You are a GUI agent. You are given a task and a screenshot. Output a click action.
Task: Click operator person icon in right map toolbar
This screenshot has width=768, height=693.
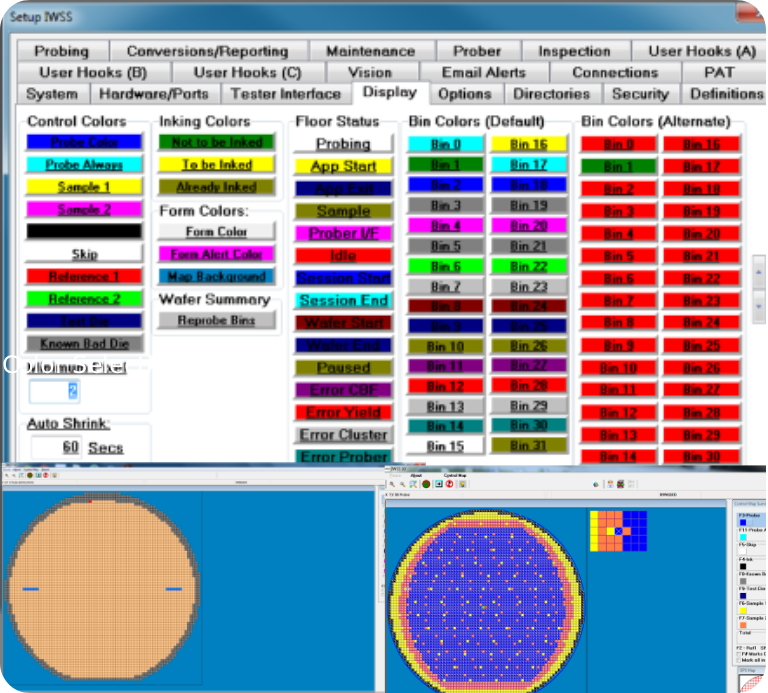pos(610,484)
